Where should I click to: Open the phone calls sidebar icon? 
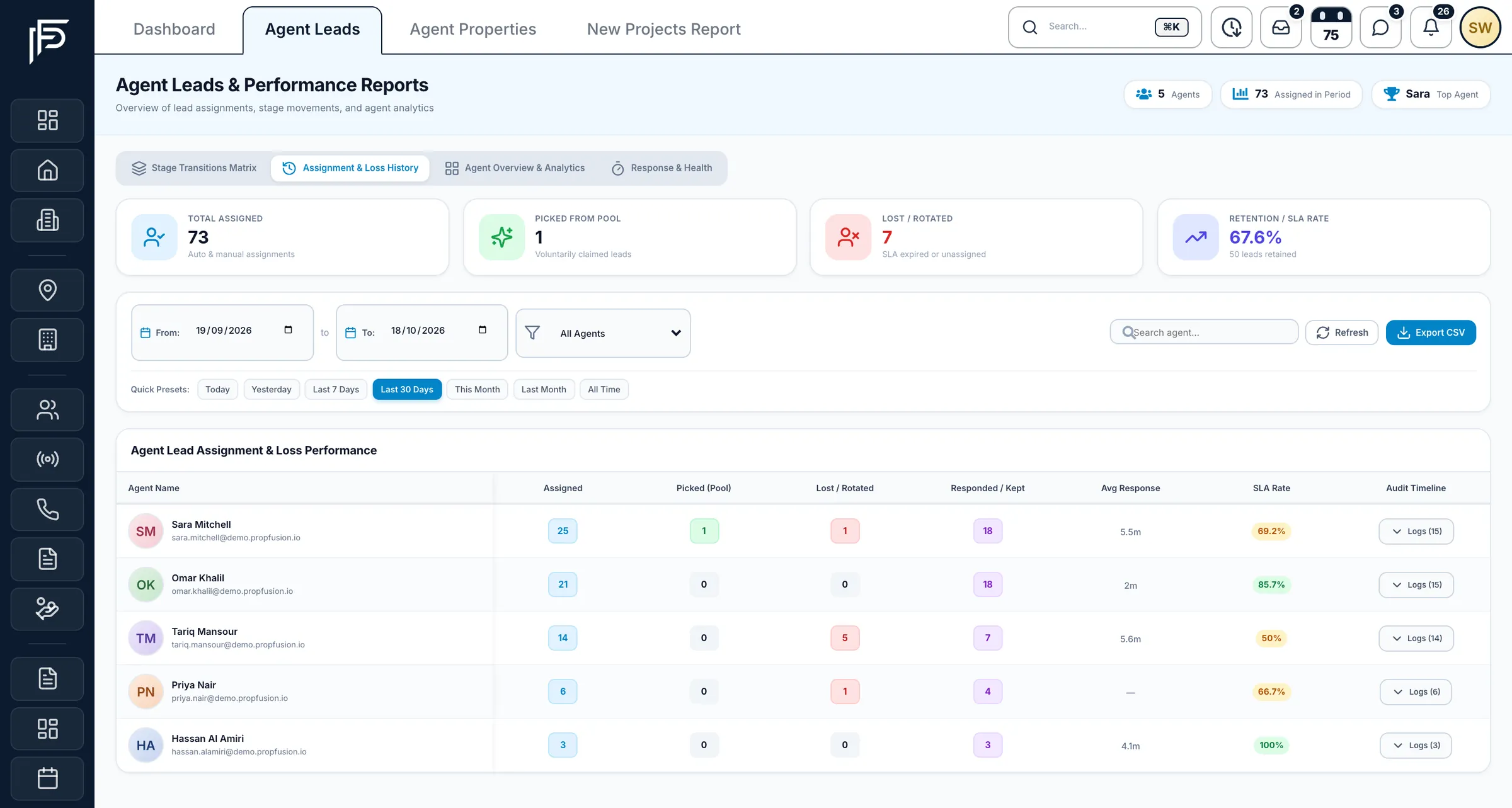pos(47,509)
